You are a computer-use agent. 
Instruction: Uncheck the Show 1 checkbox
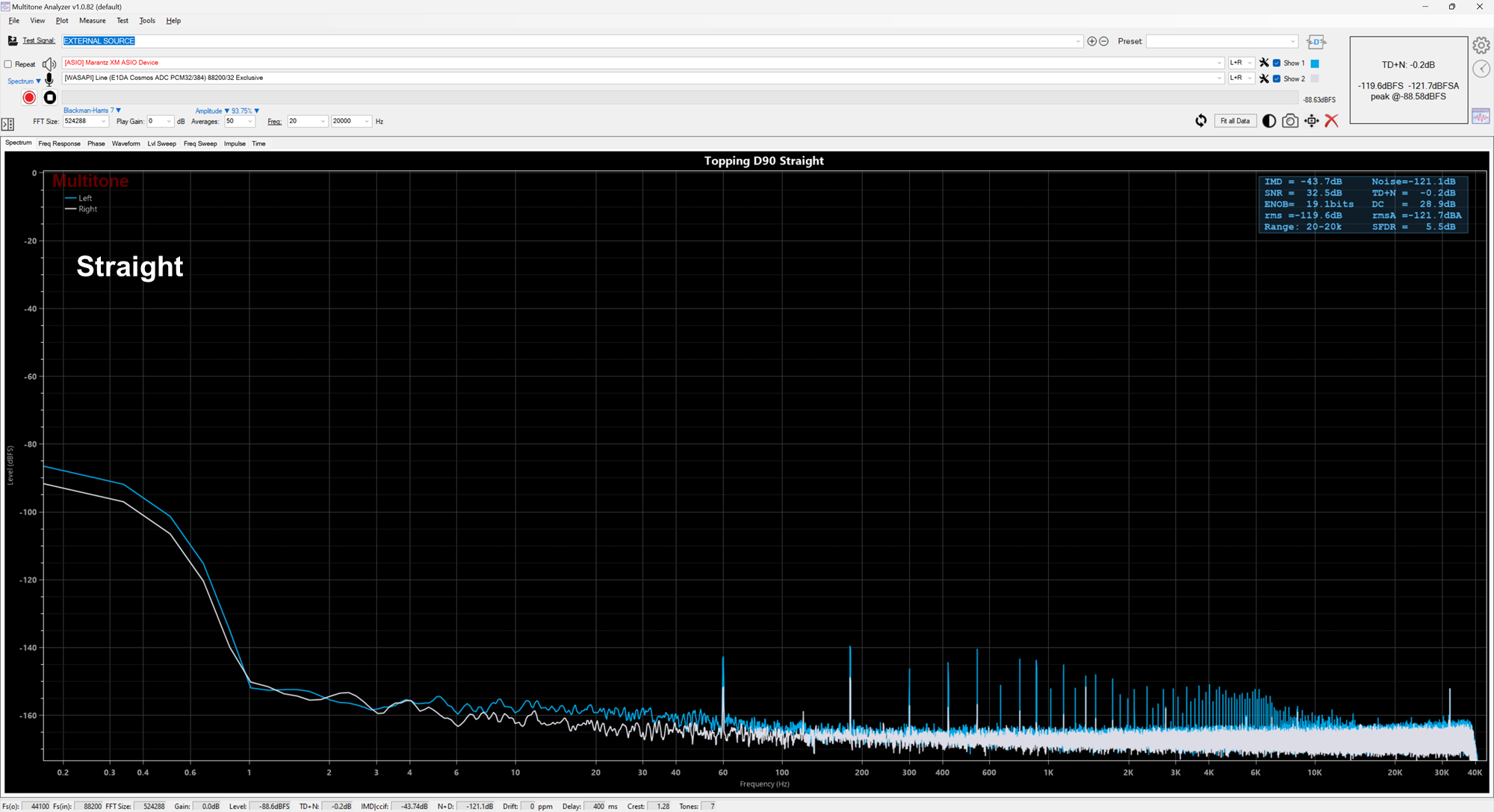tap(1277, 63)
